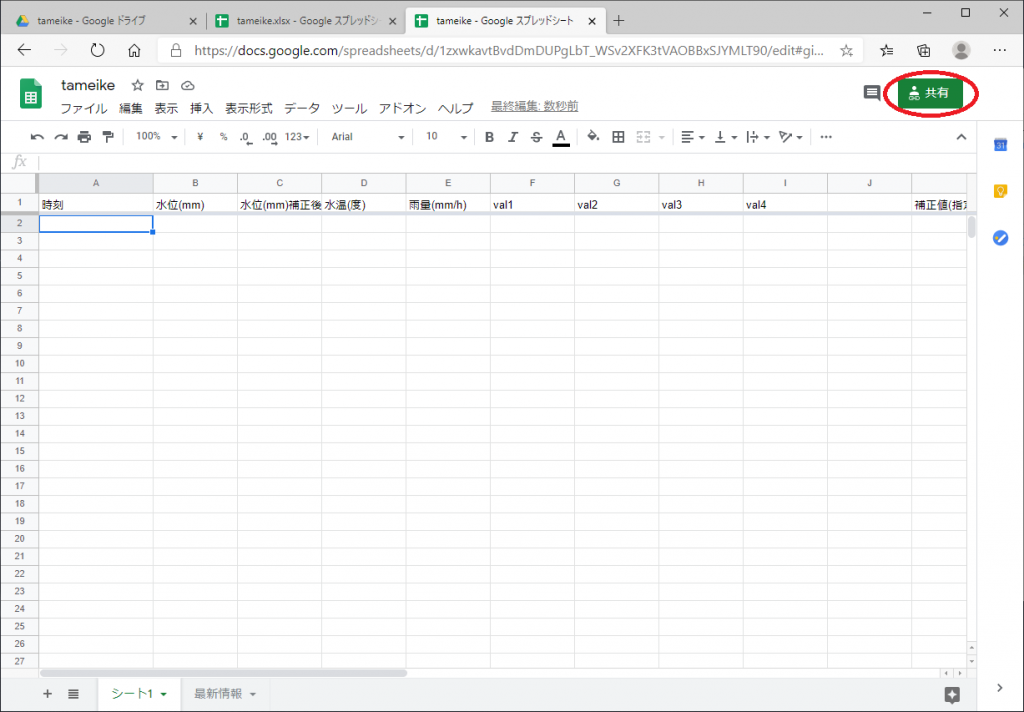The width and height of the screenshot is (1024, 712).
Task: Click the print icon
Action: 84,137
